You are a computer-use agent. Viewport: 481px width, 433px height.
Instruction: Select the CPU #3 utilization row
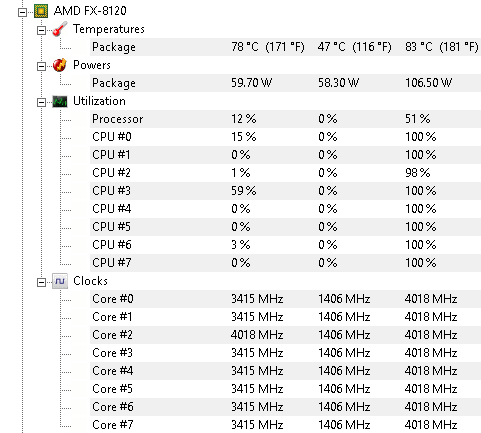pyautogui.click(x=285, y=191)
